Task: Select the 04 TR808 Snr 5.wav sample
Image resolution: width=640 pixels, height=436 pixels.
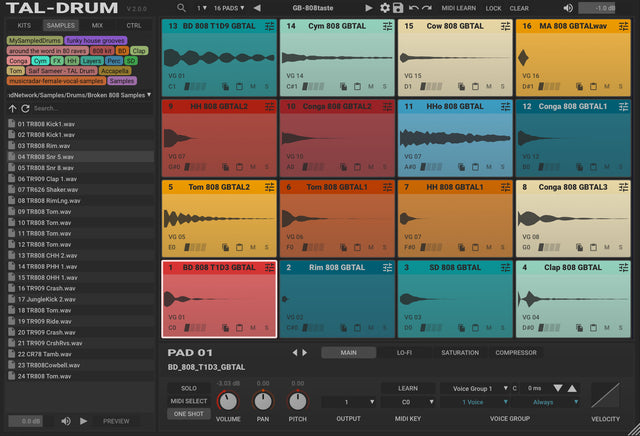Action: 45,157
